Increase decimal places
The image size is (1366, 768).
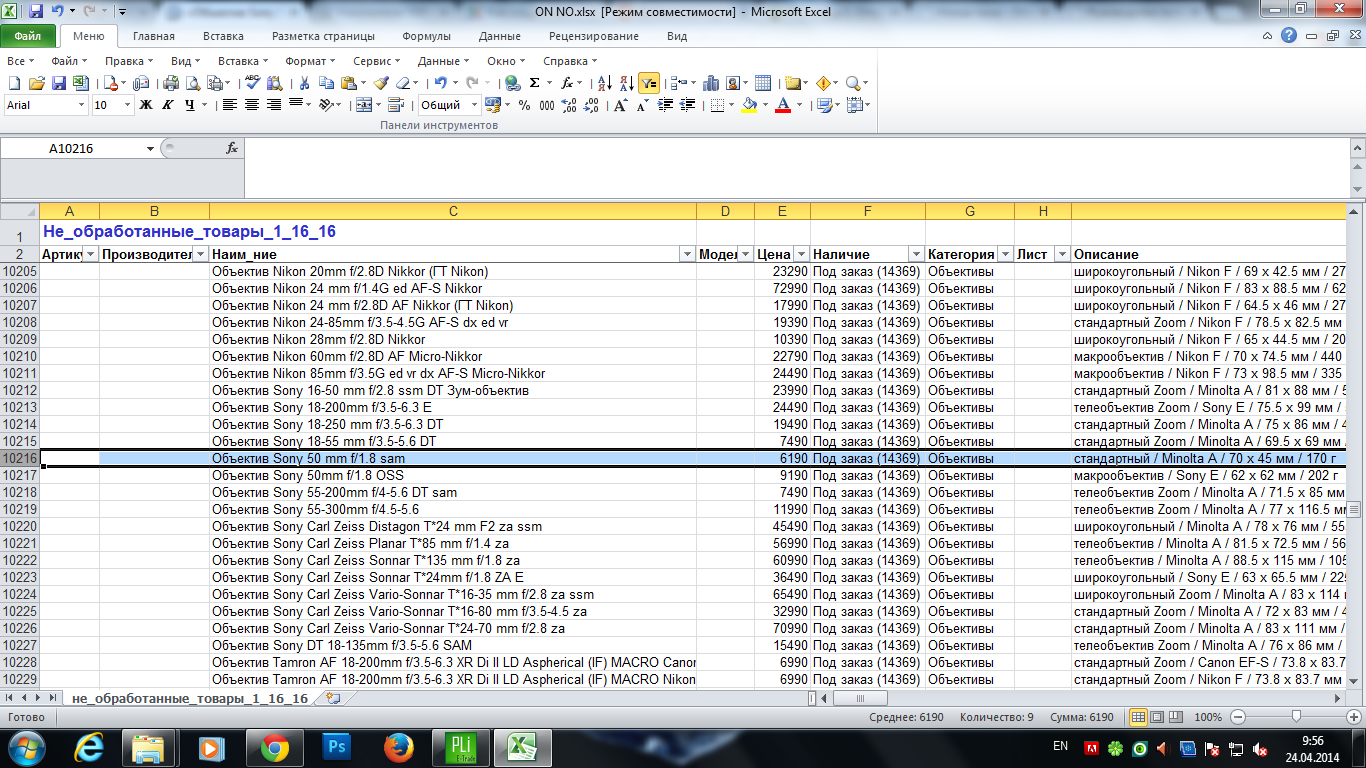[569, 105]
